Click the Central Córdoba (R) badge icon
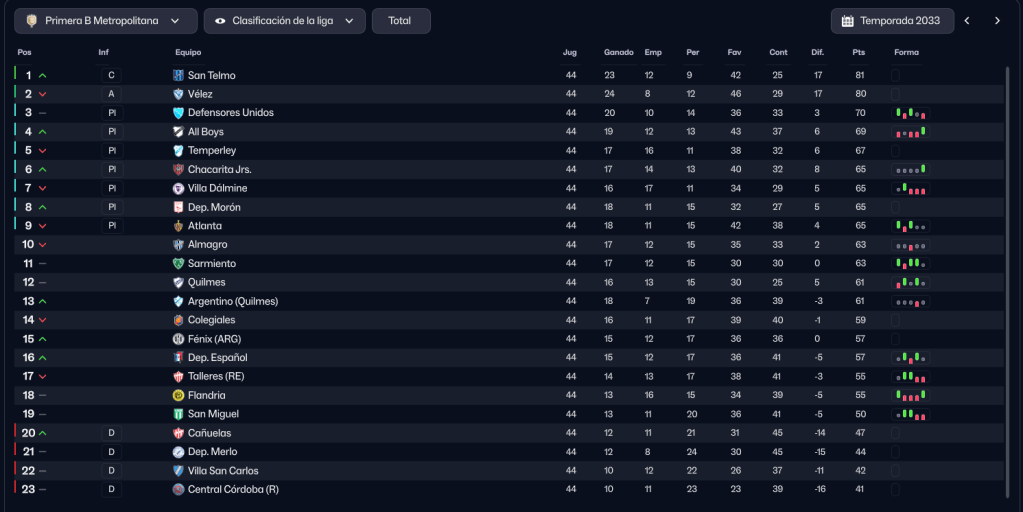This screenshot has height=512, width=1023. [178, 489]
